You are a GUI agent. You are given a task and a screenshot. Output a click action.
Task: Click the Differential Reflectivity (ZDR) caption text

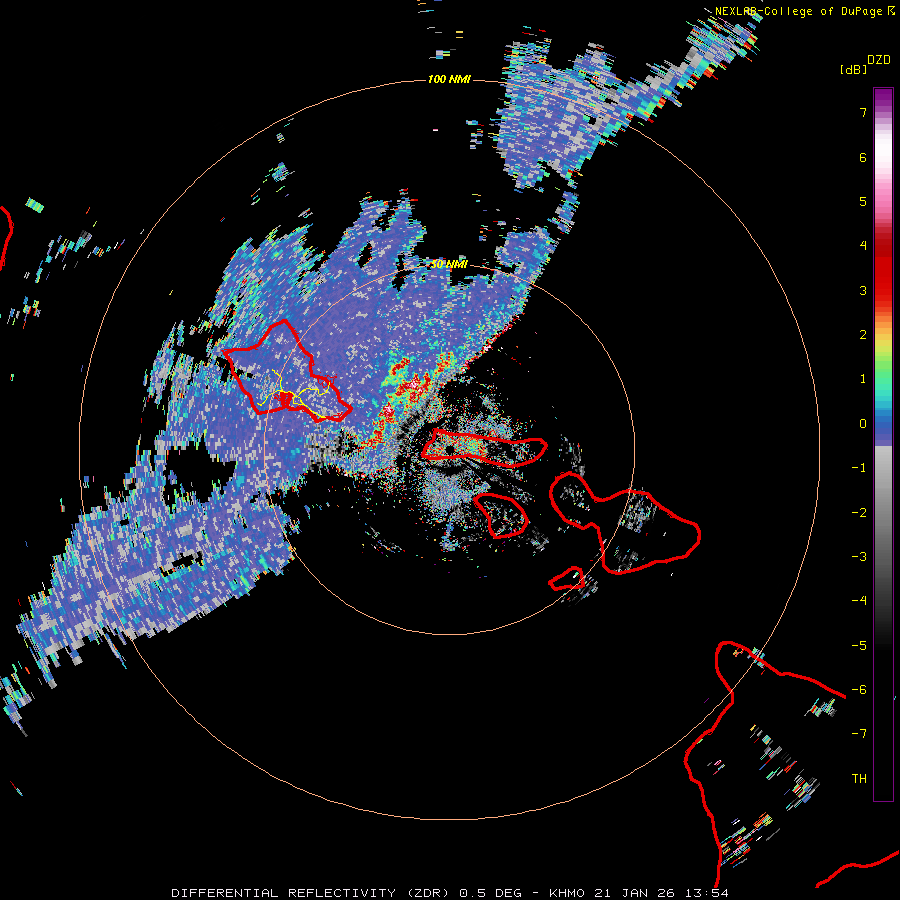point(312,893)
